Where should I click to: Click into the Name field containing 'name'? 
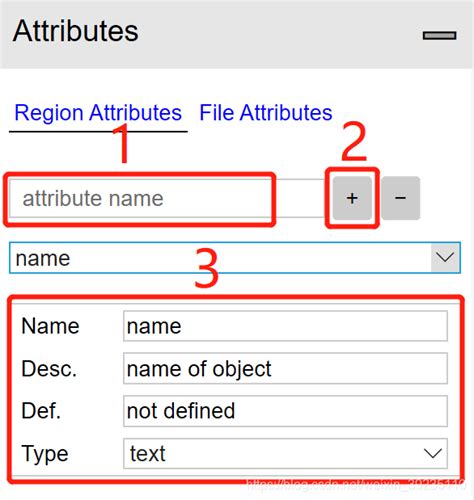click(285, 326)
